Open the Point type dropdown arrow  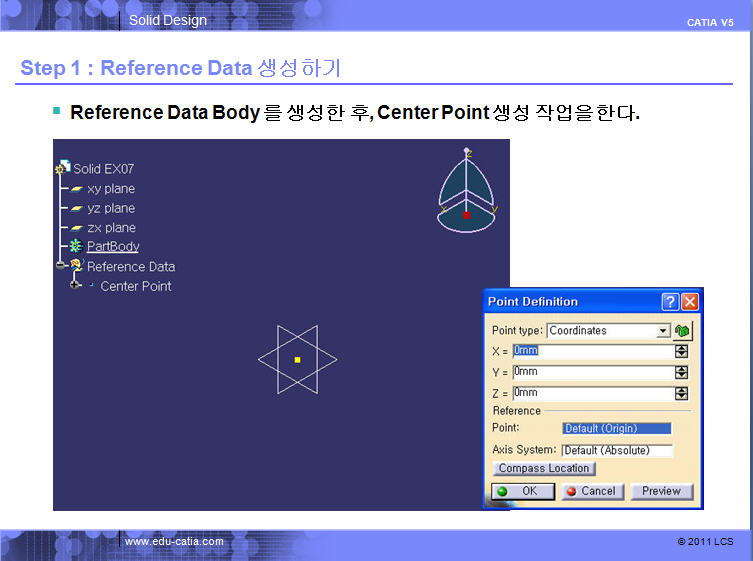pyautogui.click(x=663, y=330)
